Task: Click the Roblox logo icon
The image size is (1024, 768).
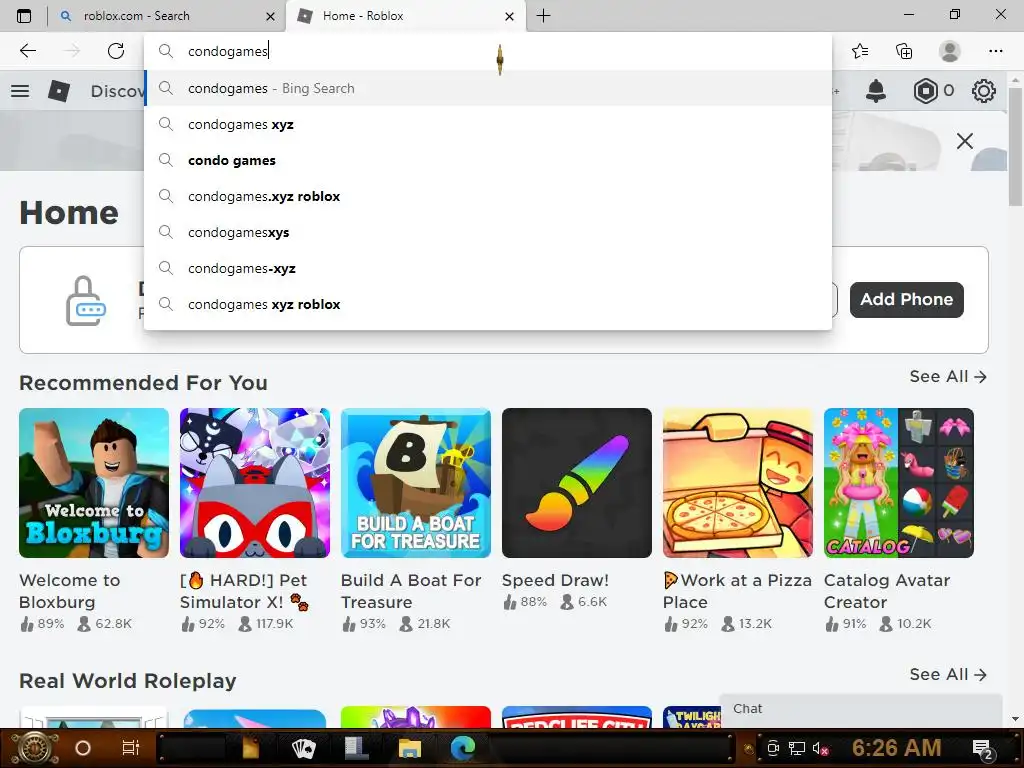Action: pos(59,91)
